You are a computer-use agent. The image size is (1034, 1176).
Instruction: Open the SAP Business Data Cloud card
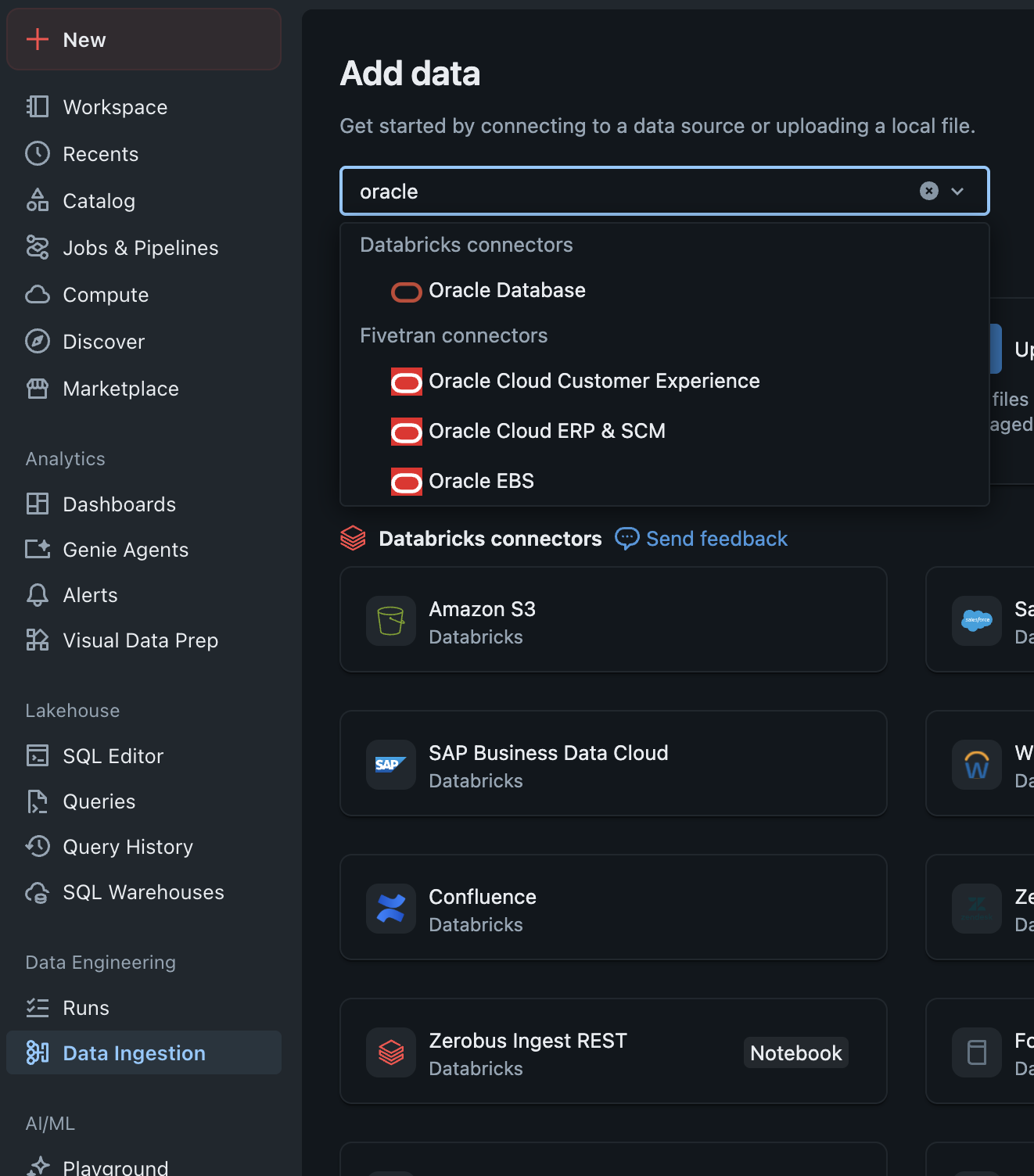[613, 763]
